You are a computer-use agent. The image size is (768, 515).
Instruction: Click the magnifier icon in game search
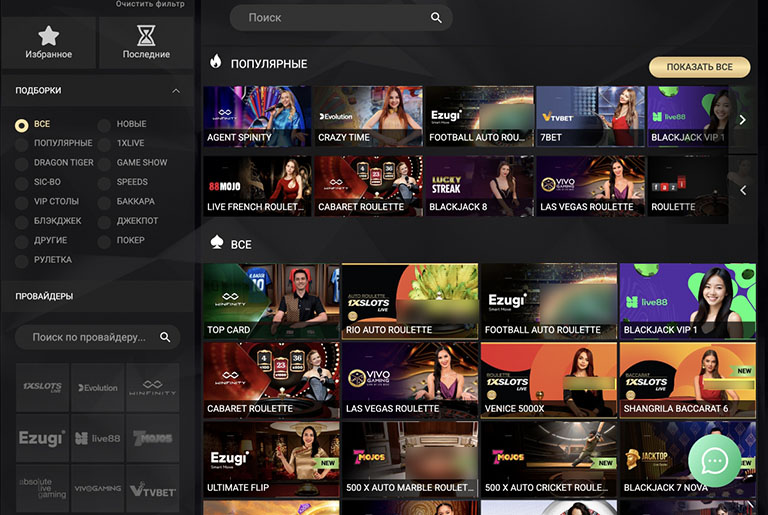436,18
